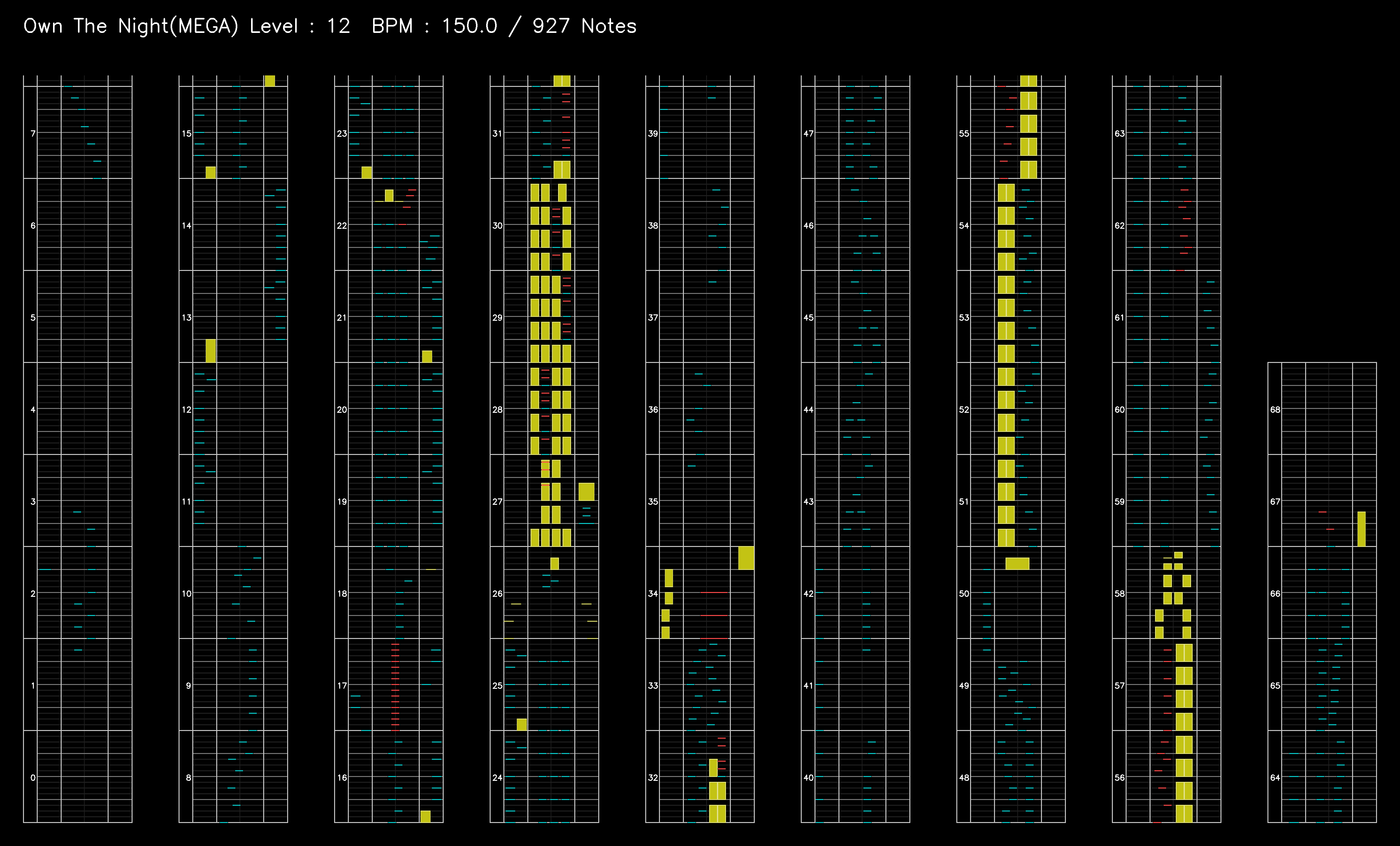The image size is (1400, 846).
Task: Pick measure number 36 label
Action: pos(654,409)
